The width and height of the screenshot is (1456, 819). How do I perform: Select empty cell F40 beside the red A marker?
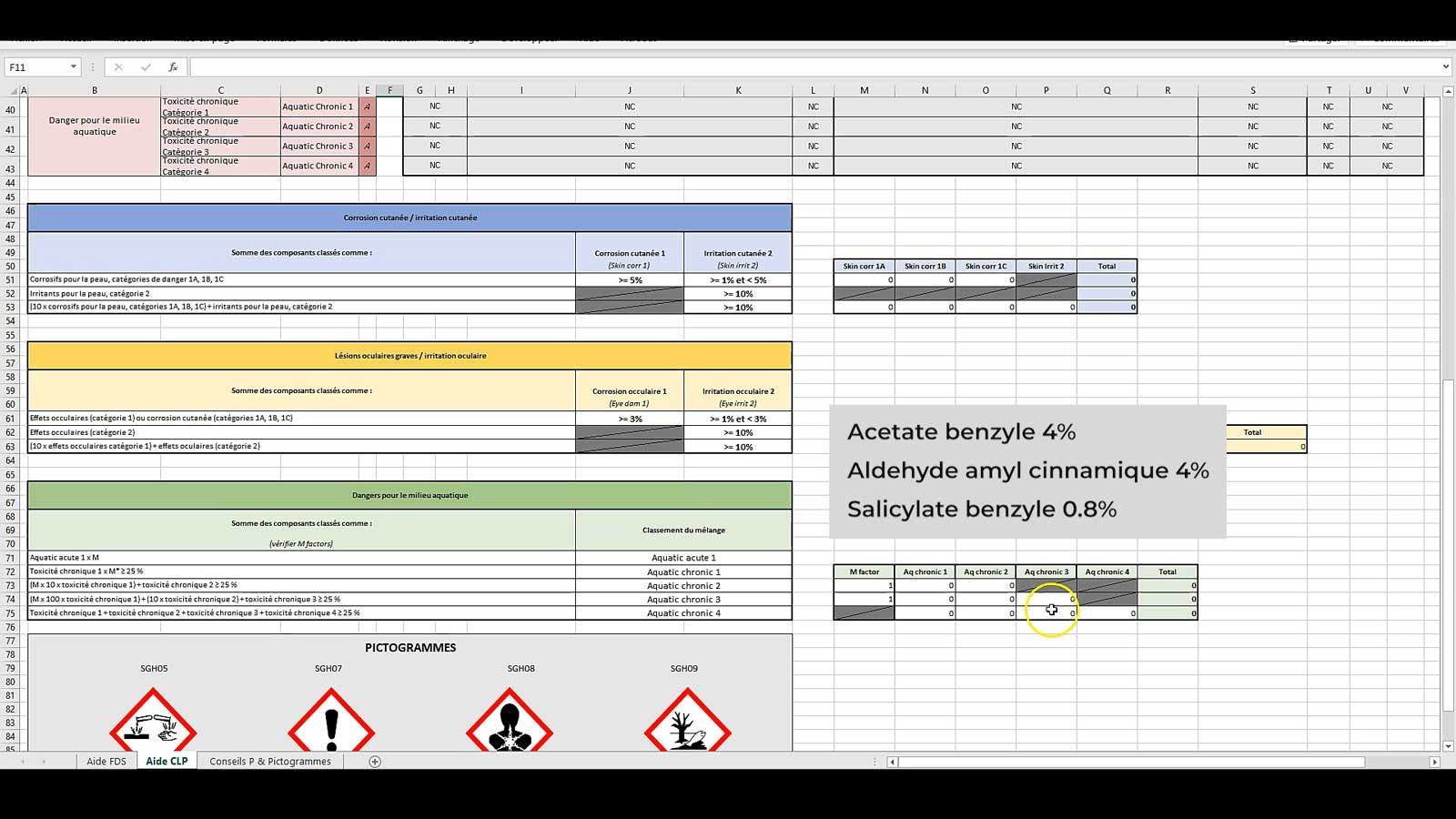[x=389, y=106]
